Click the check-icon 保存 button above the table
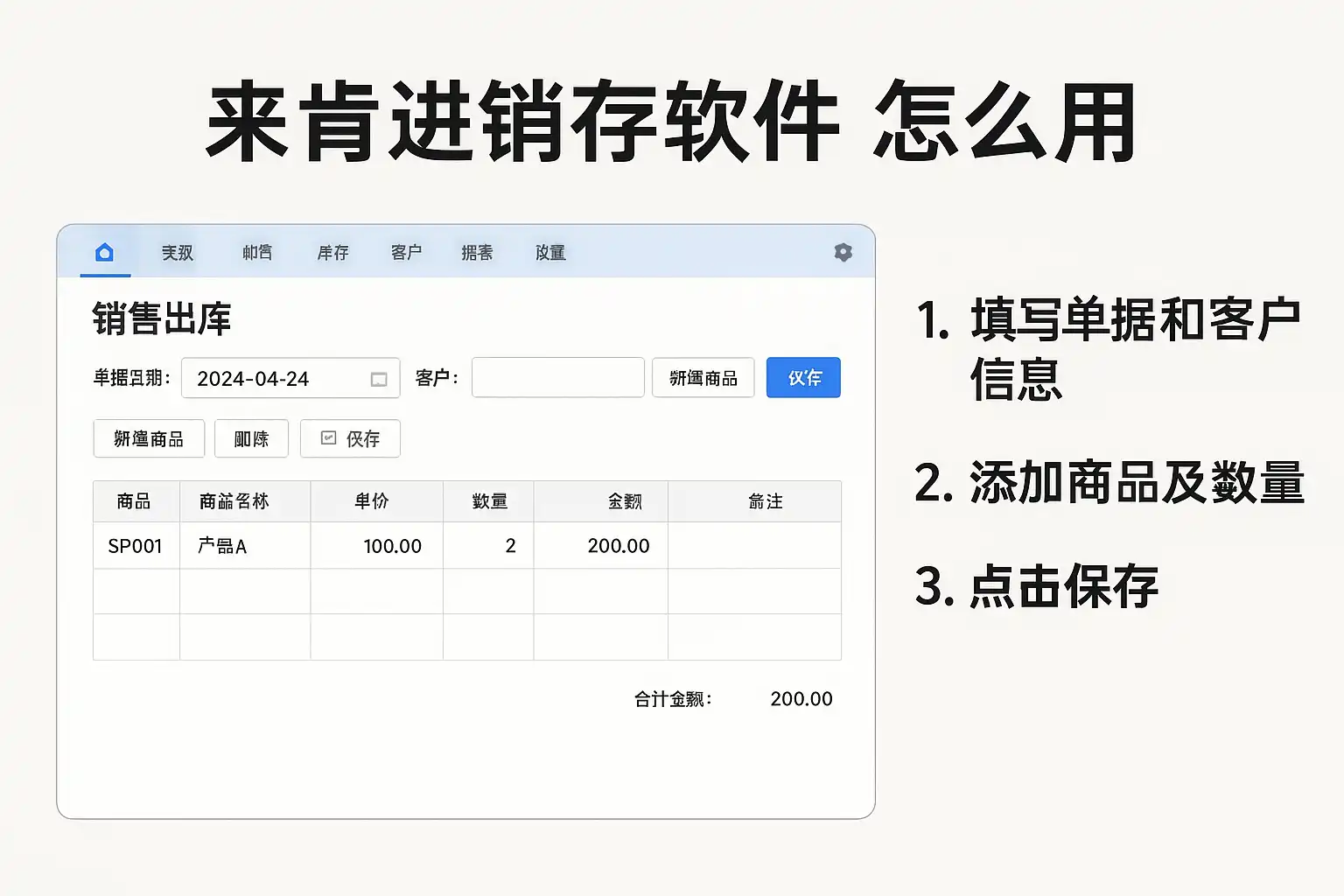 pos(350,438)
